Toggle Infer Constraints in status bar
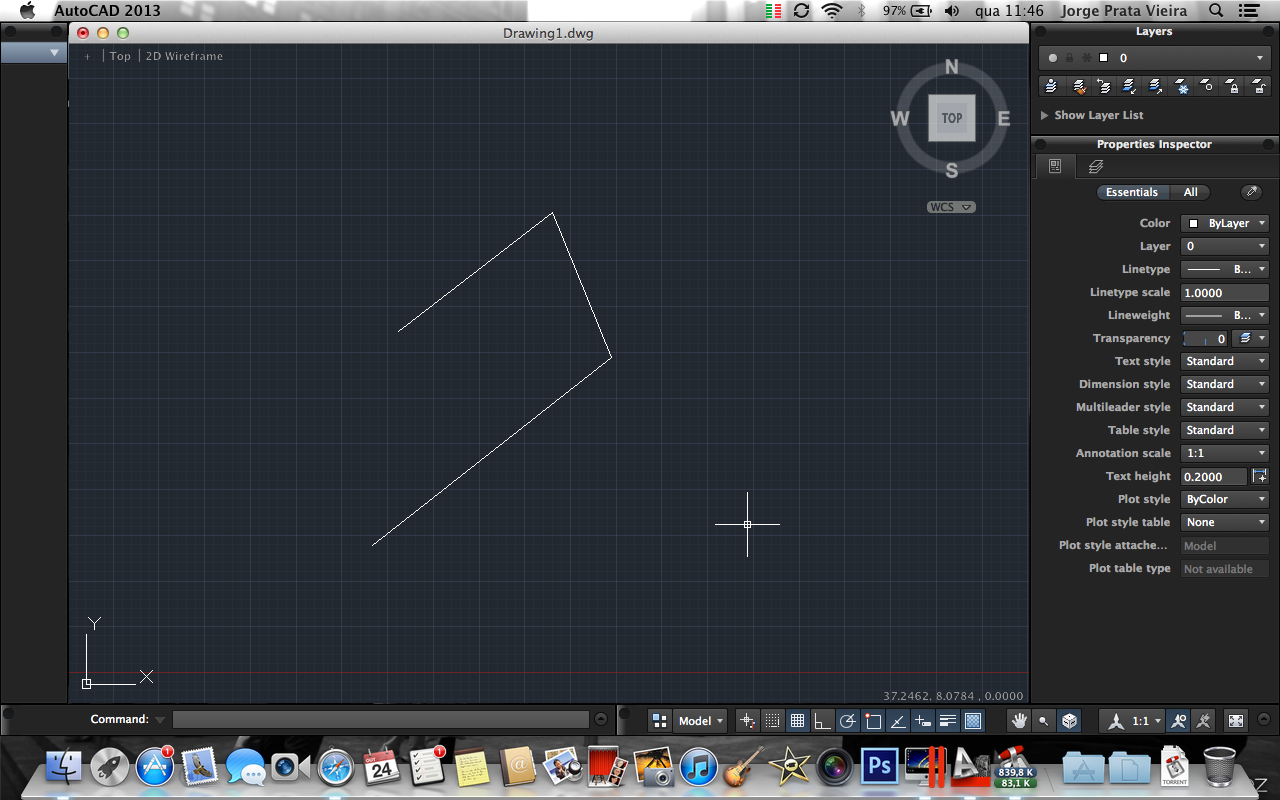Screen dimensions: 1280x800 pos(747,720)
